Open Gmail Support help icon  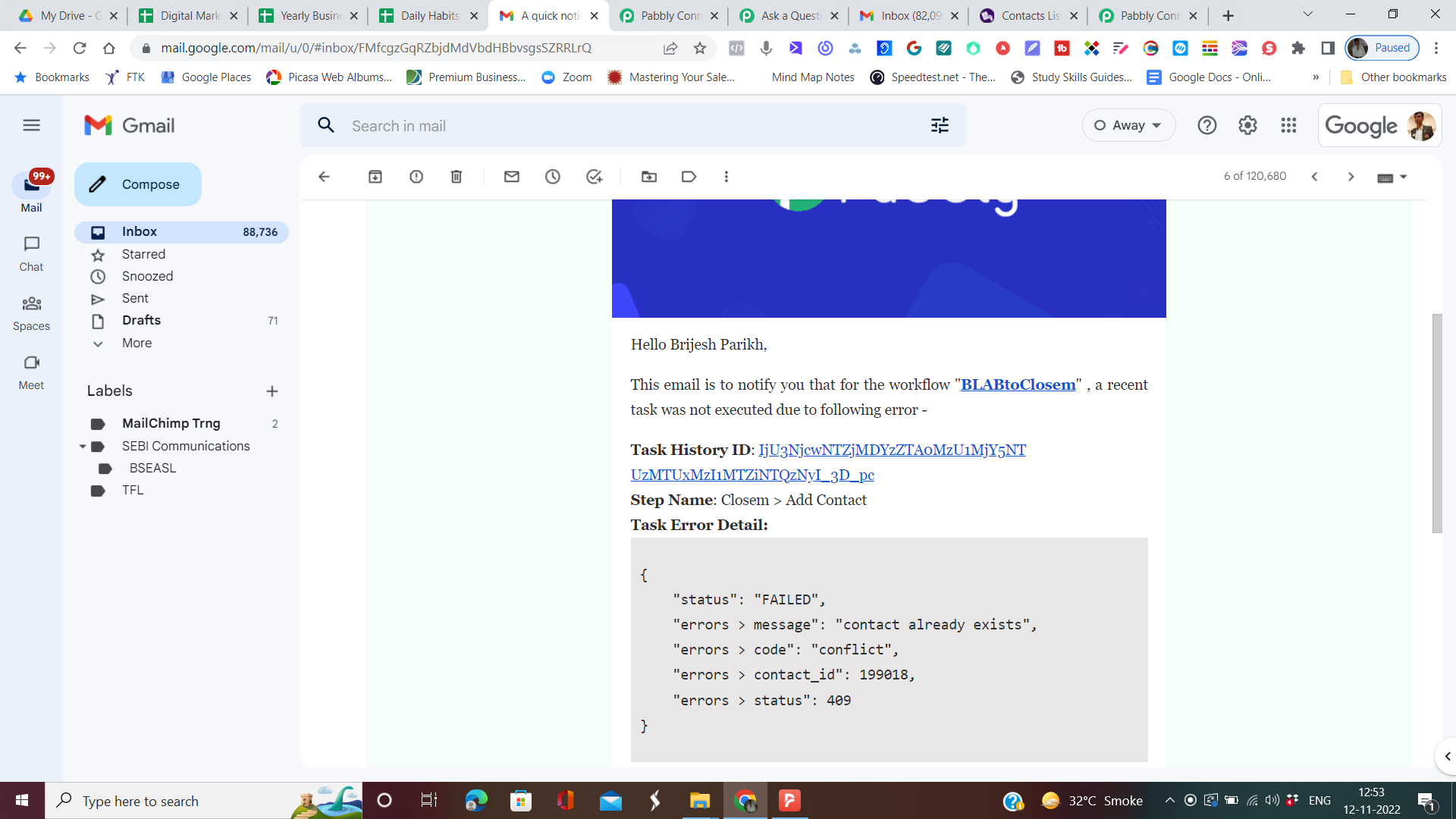pos(1207,125)
